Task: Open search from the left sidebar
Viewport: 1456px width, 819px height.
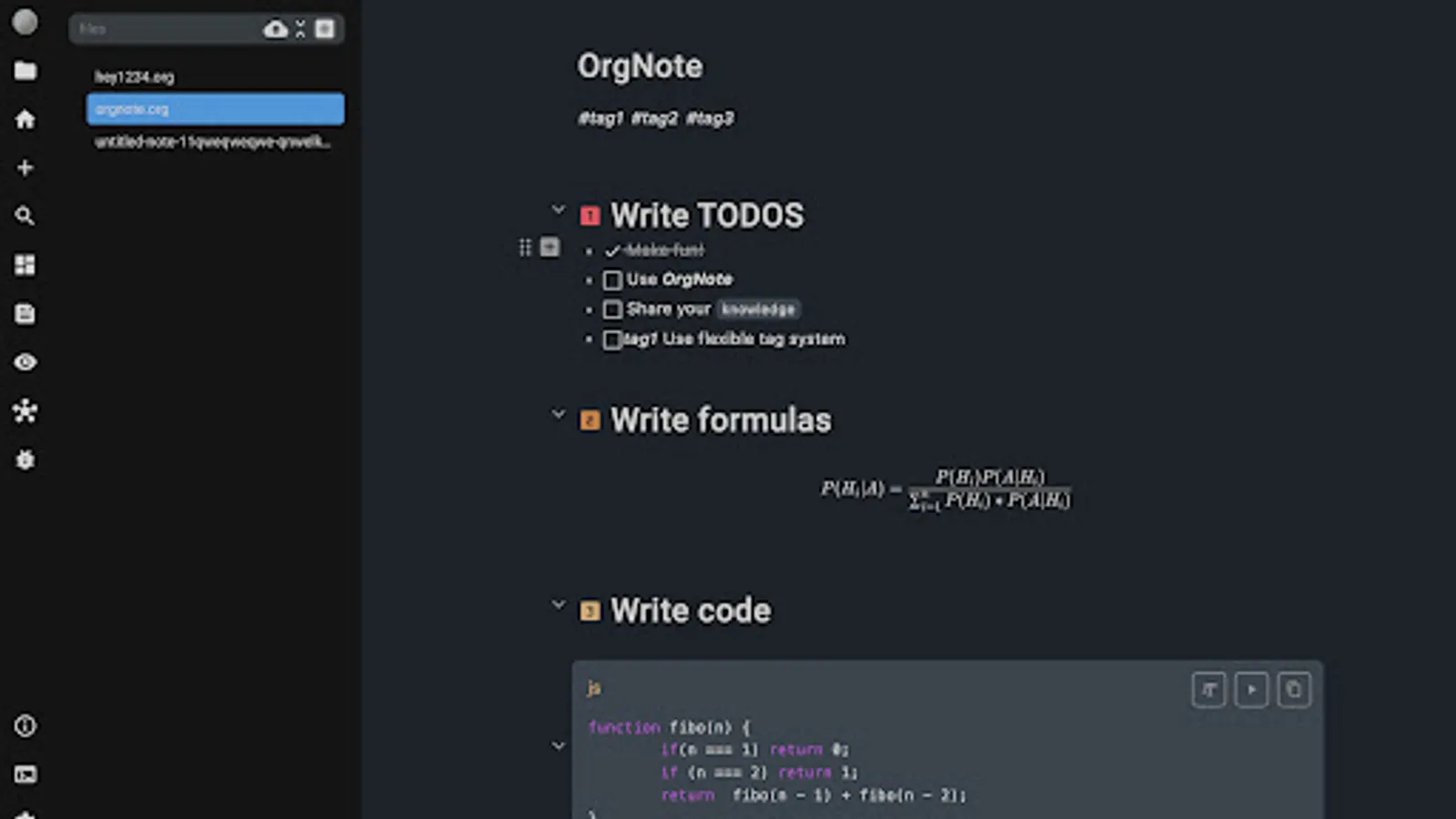Action: click(x=25, y=216)
